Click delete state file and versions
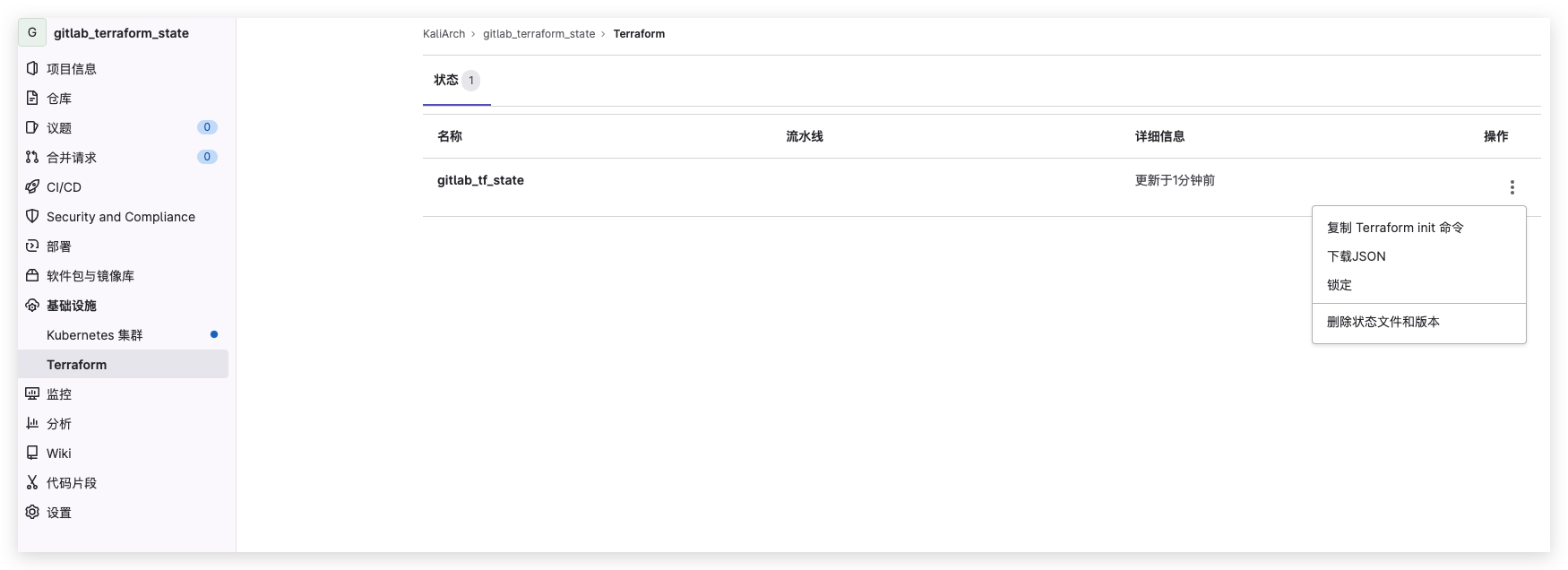 (x=1383, y=322)
